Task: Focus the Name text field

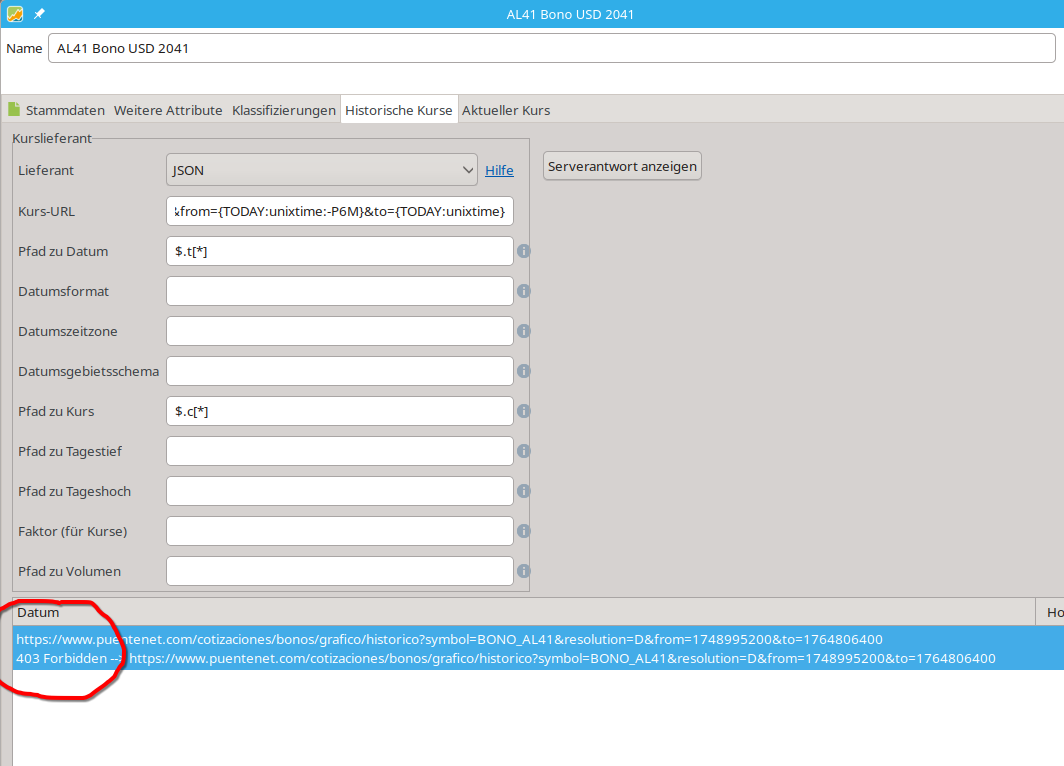Action: 550,48
